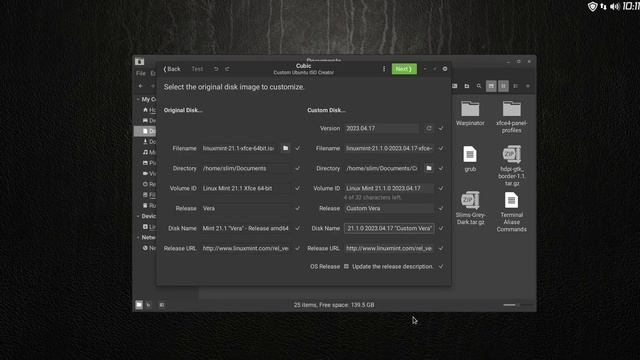
Task: Open the volume control in system tray
Action: pos(615,7)
